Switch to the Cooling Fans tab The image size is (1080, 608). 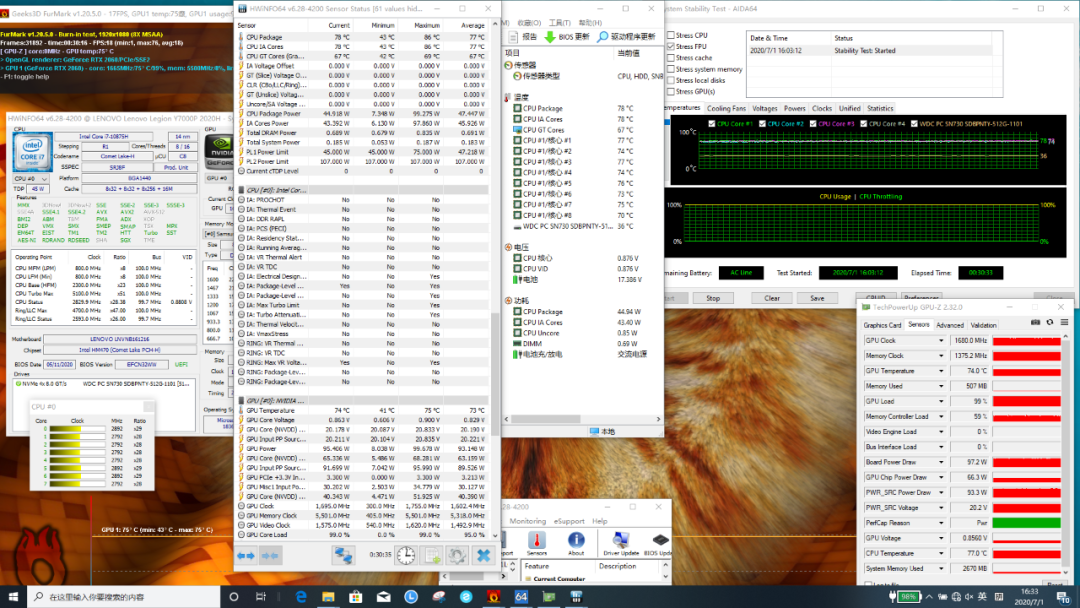pyautogui.click(x=726, y=108)
